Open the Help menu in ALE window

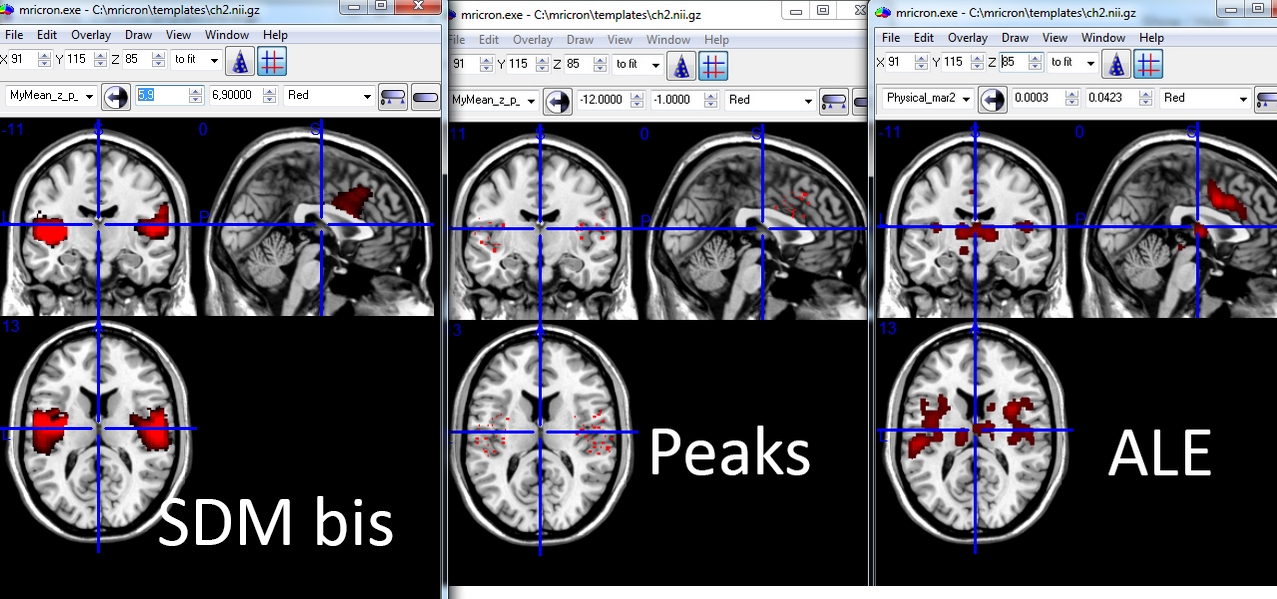click(1152, 38)
